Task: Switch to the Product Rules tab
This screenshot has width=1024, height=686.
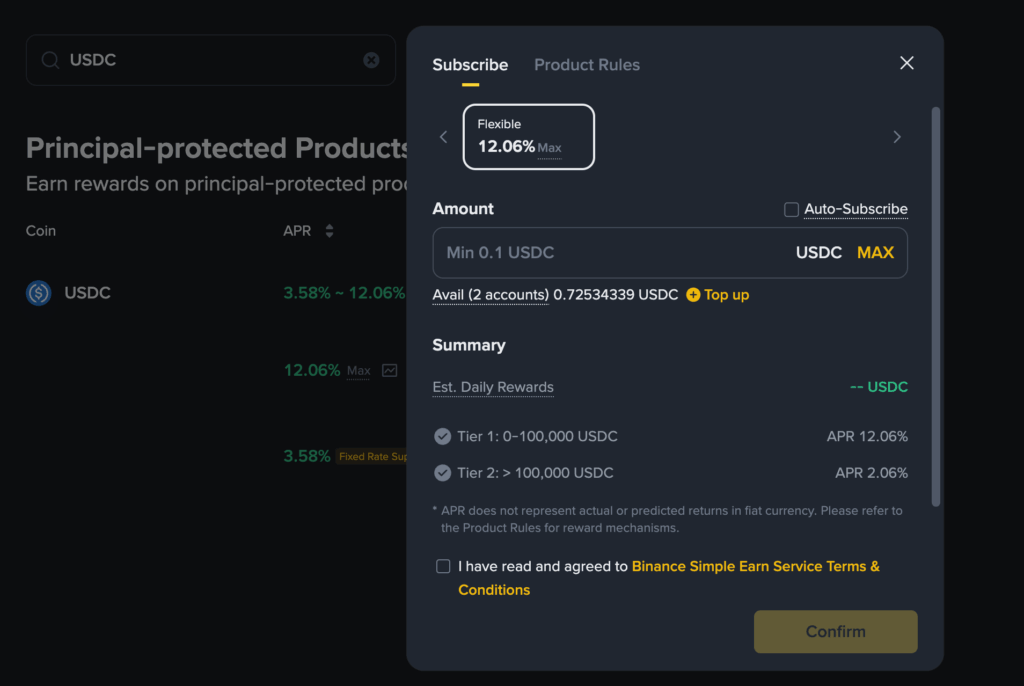Action: tap(587, 65)
